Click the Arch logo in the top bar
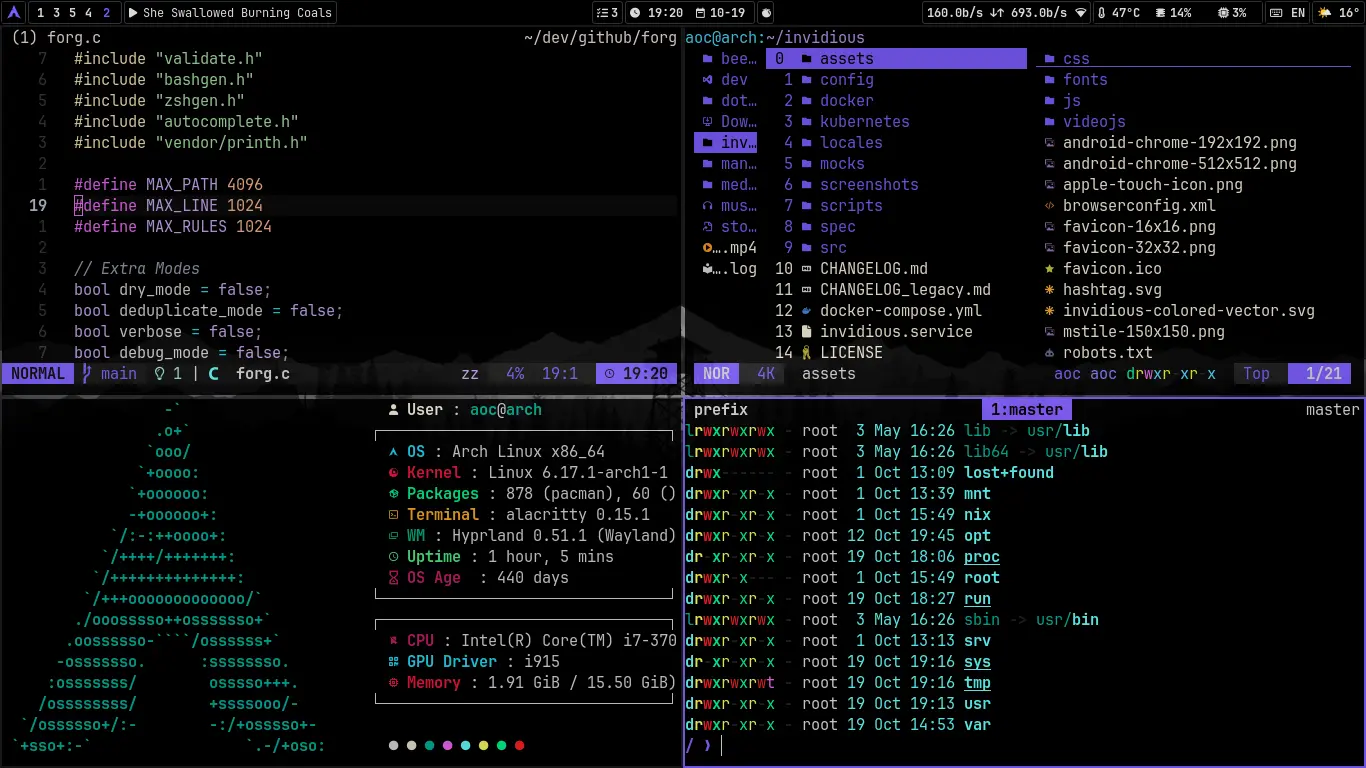Image resolution: width=1366 pixels, height=768 pixels. point(13,13)
